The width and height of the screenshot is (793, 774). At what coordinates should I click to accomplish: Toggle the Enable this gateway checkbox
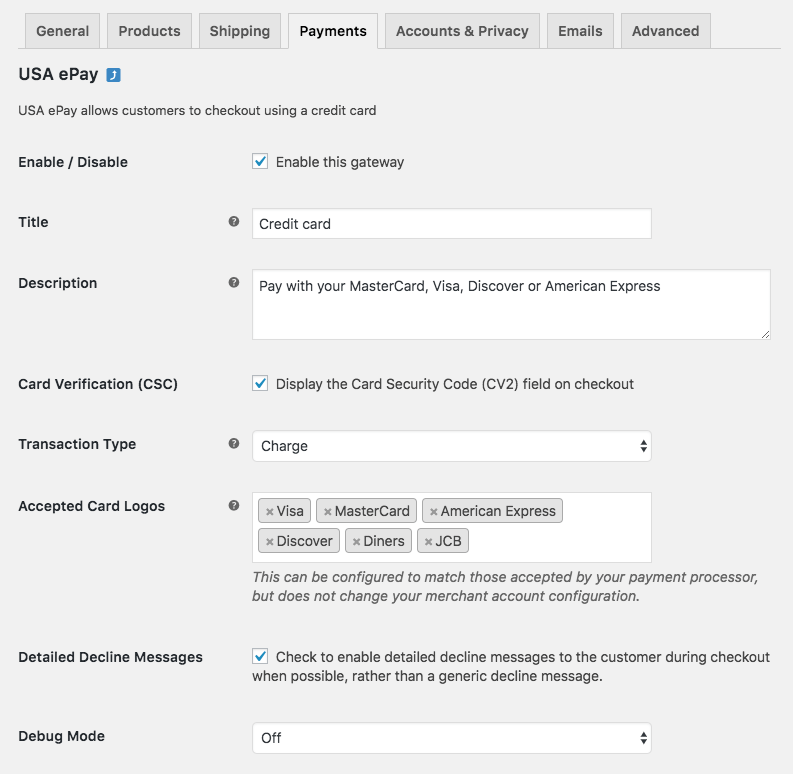point(260,161)
